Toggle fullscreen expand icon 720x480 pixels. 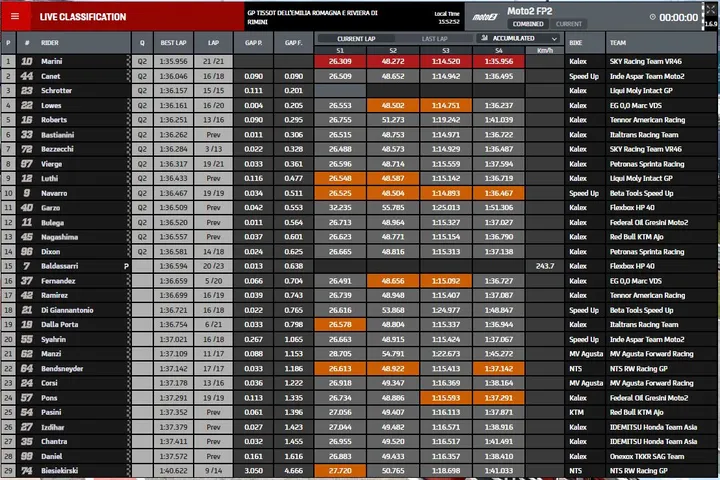(x=710, y=9)
